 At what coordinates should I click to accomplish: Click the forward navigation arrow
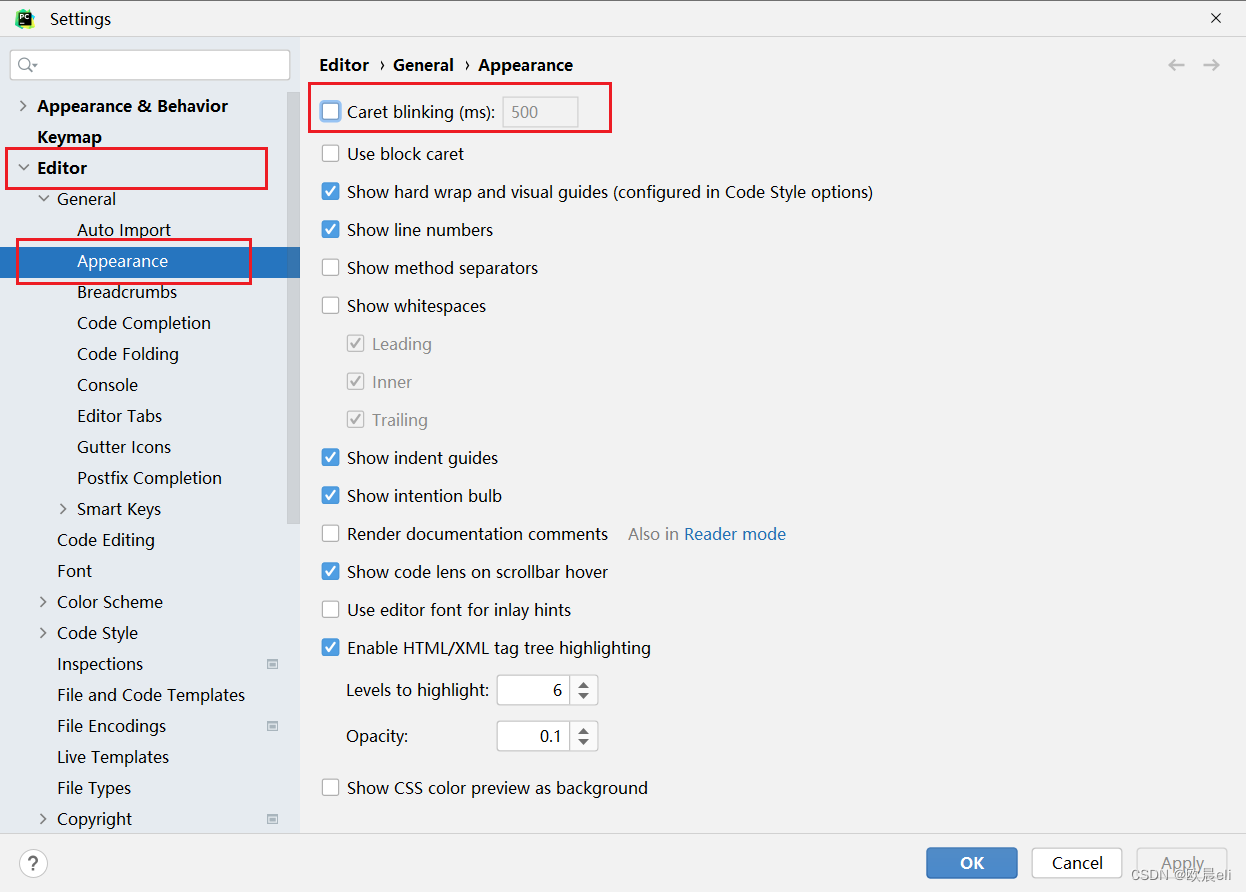(1211, 65)
